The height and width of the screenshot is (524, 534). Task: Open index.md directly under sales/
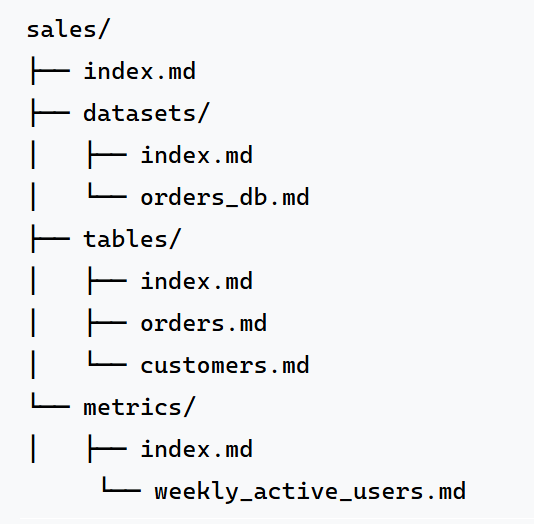140,71
